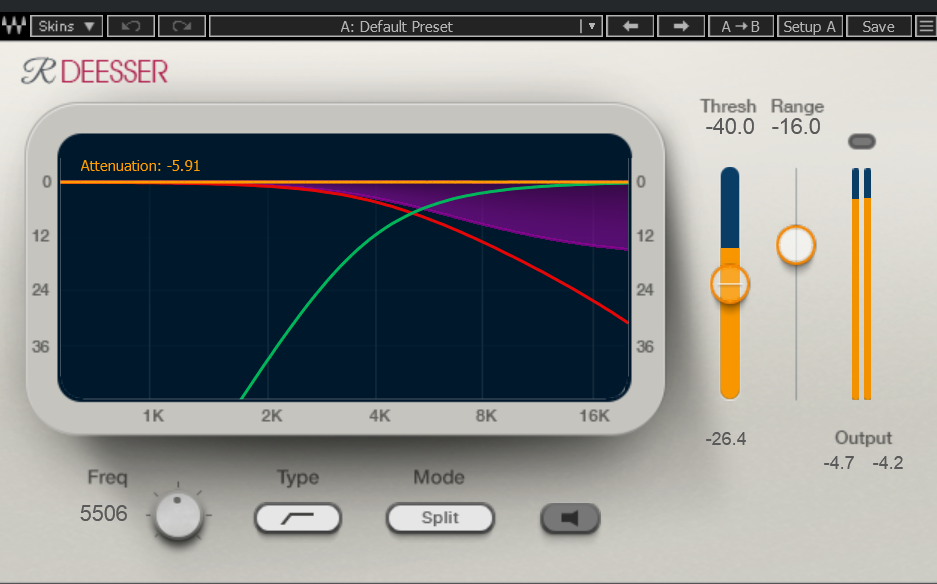Click the frequency response graph display
Screen dimensions: 937x584
tap(344, 267)
